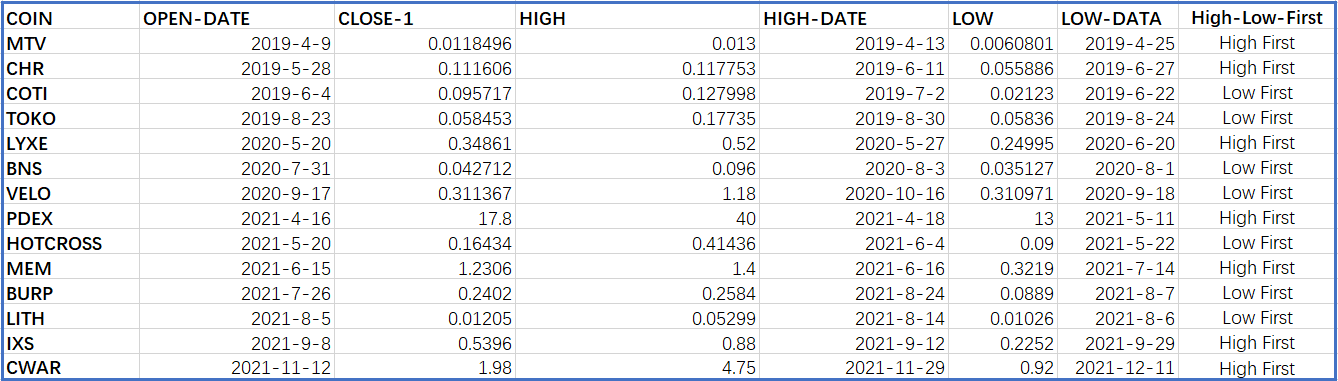The image size is (1338, 381).
Task: Click low value 0.2252
Action: tap(1026, 343)
